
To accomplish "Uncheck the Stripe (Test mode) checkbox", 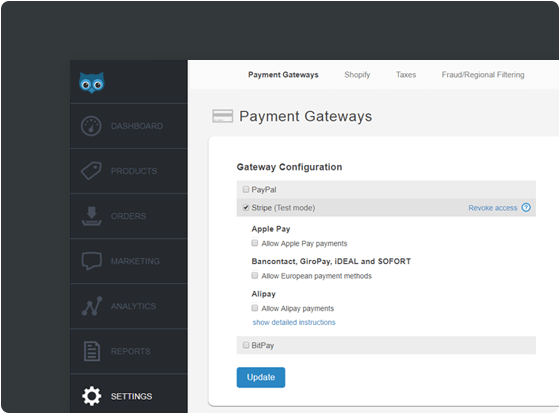I will click(246, 208).
